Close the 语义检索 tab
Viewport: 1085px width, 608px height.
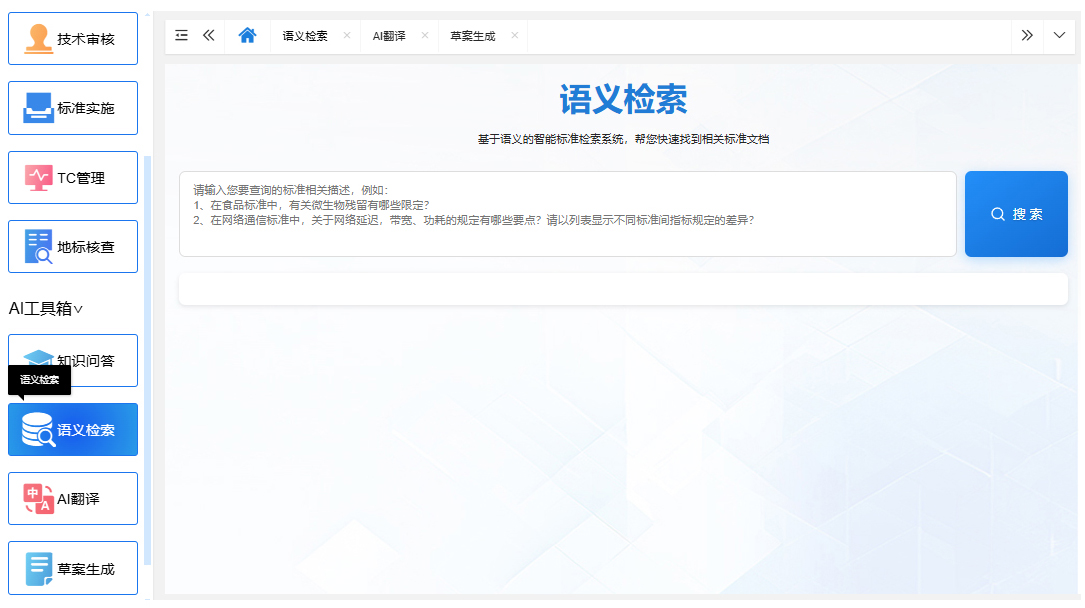(x=347, y=35)
